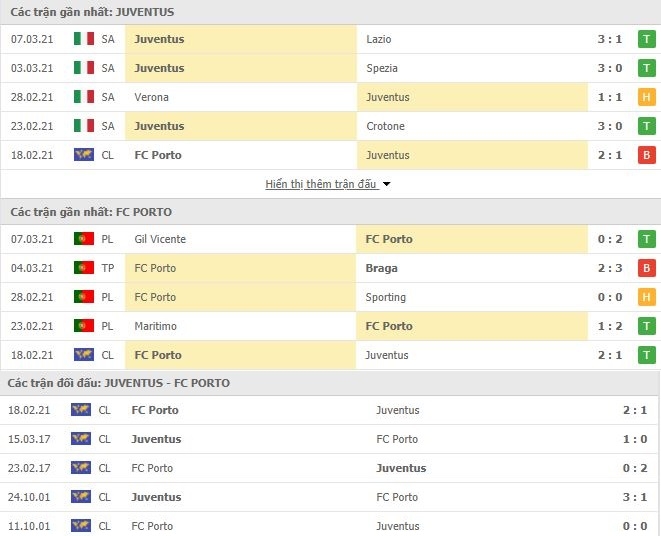
Task: Click the Italy flag on the Juventus–Lazio row
Action: click(x=83, y=39)
